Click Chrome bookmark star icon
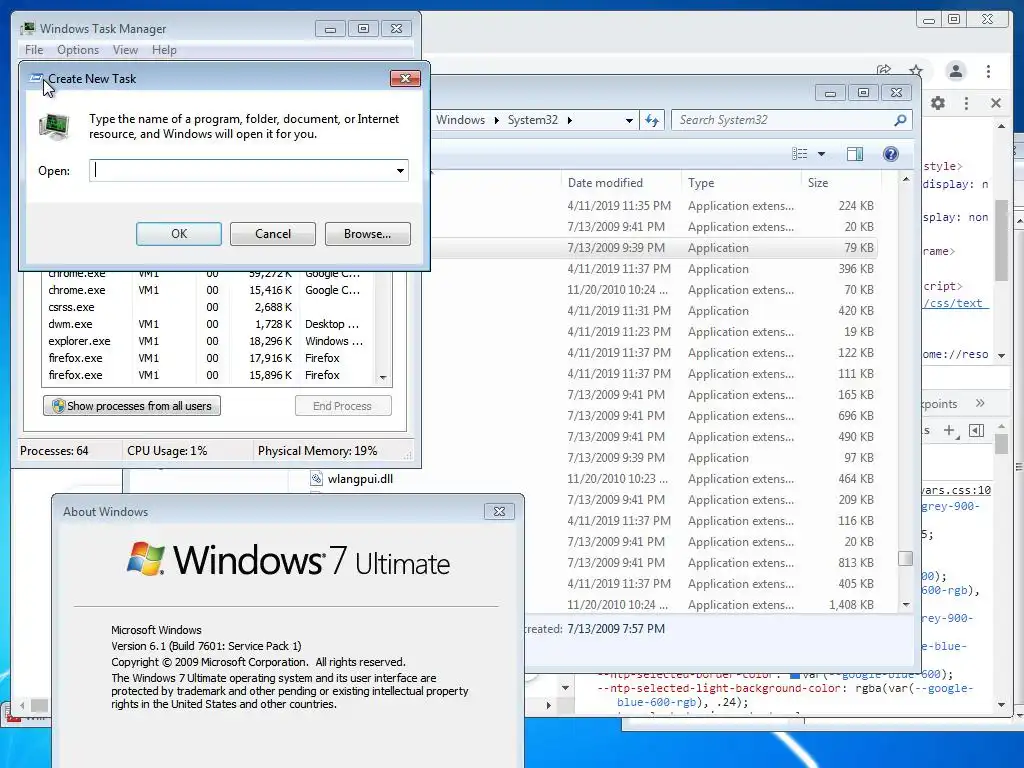This screenshot has height=768, width=1024. (x=916, y=70)
